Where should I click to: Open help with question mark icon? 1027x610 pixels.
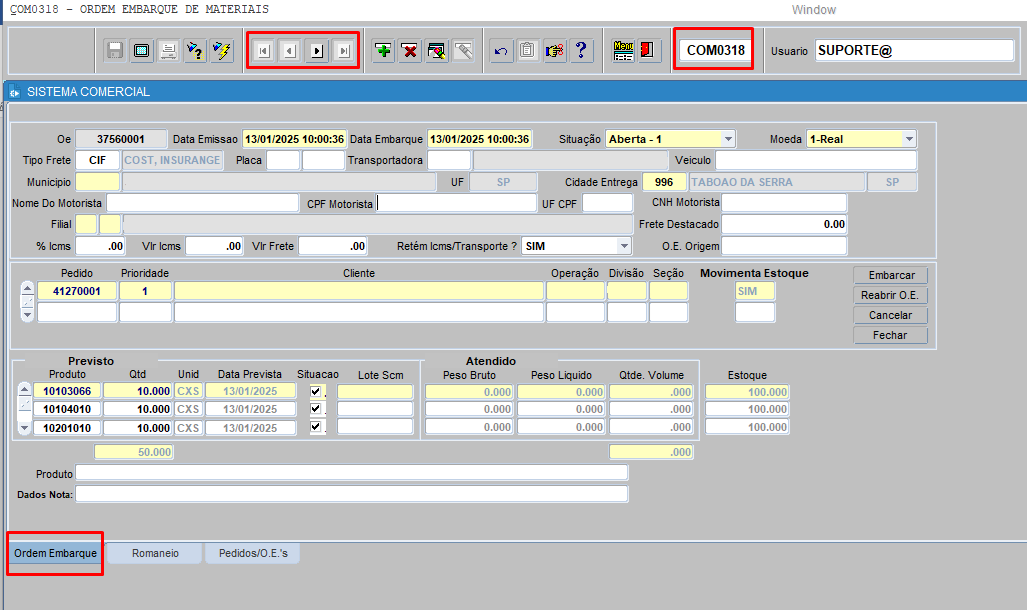(x=581, y=50)
